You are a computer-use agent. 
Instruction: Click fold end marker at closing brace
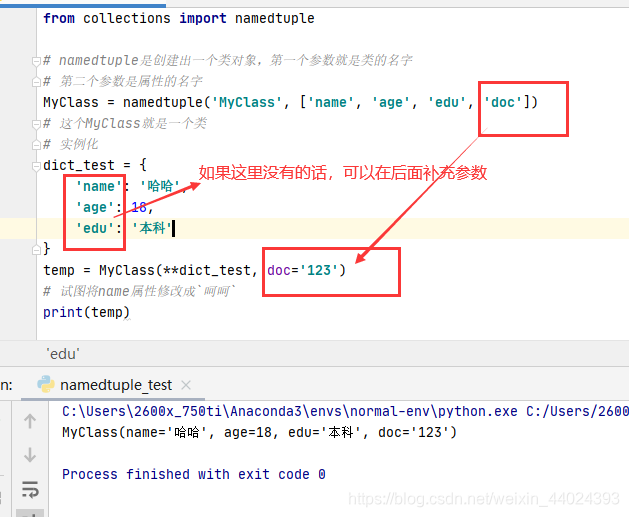36,250
